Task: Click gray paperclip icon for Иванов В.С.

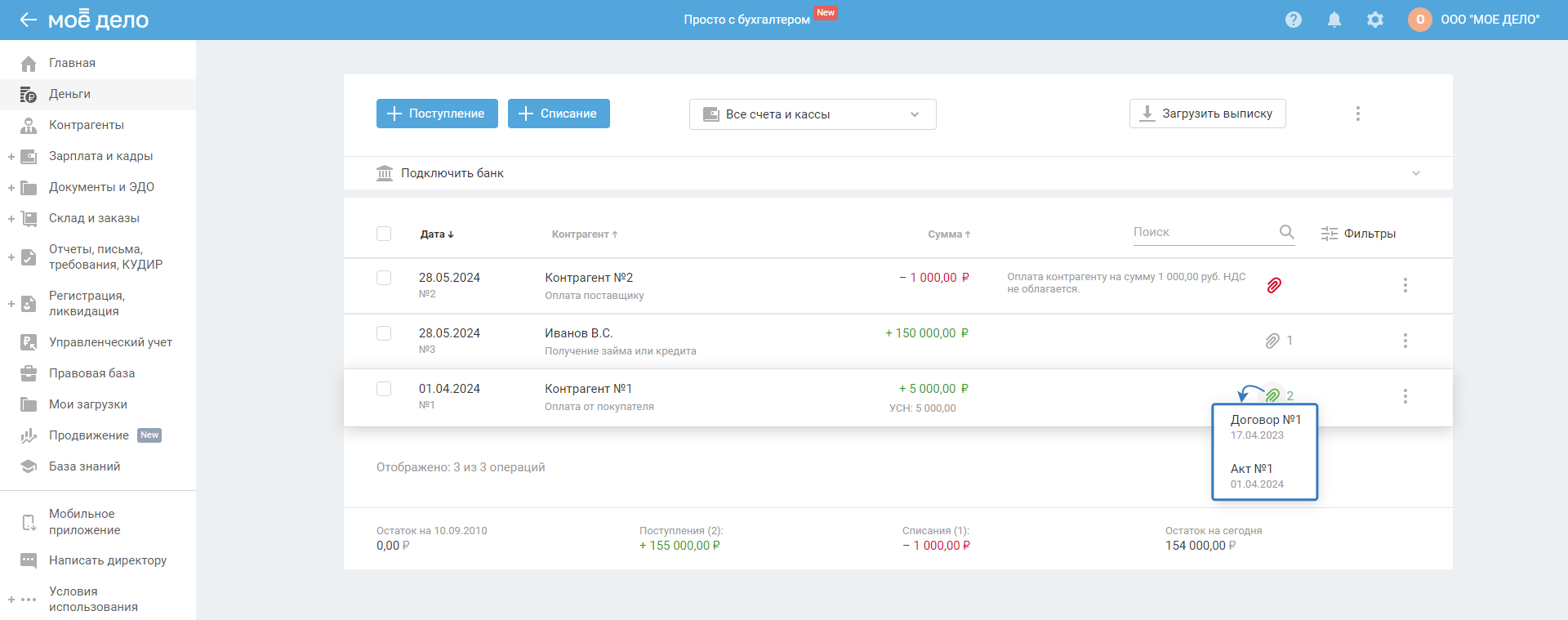Action: coord(1272,341)
